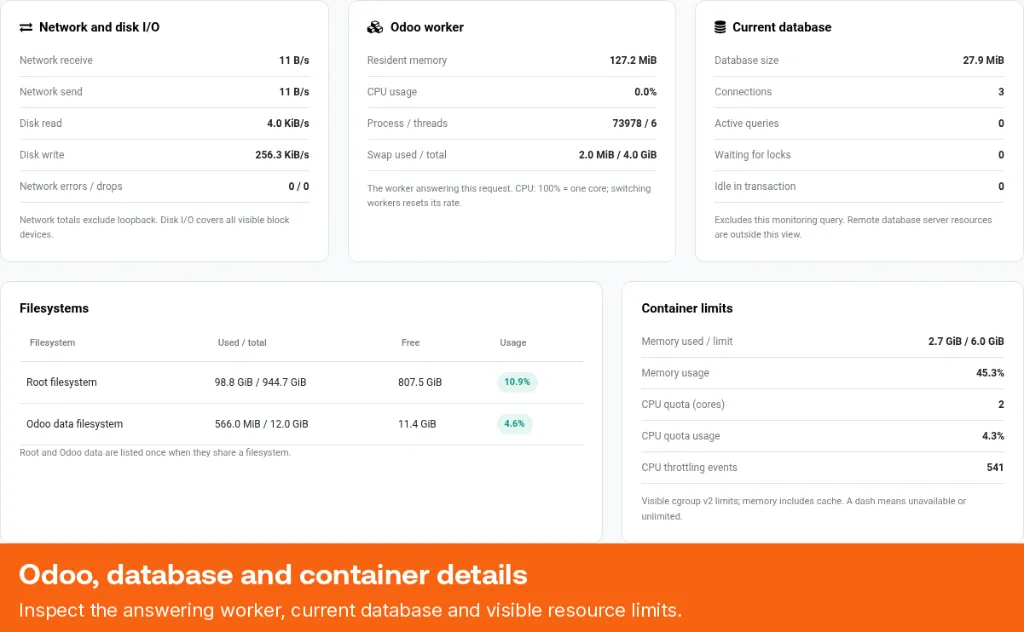Image resolution: width=1024 pixels, height=632 pixels.
Task: Select Process / threads value 73978 / 6
Action: click(634, 123)
